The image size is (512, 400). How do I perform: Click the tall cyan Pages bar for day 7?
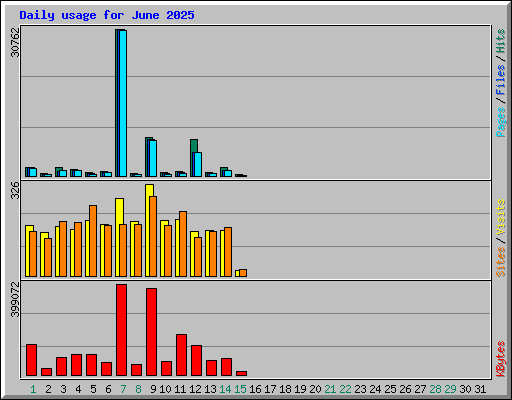click(123, 103)
